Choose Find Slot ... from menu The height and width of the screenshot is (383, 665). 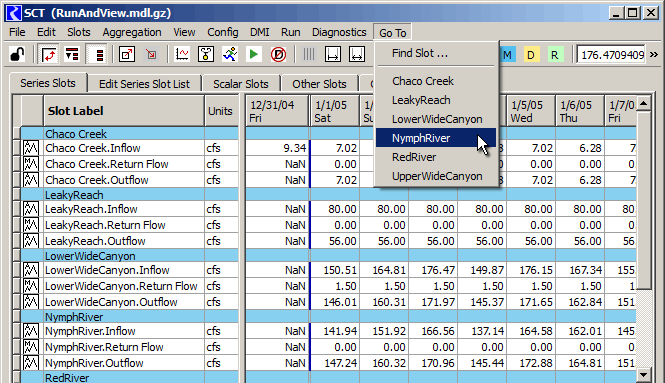click(436, 53)
